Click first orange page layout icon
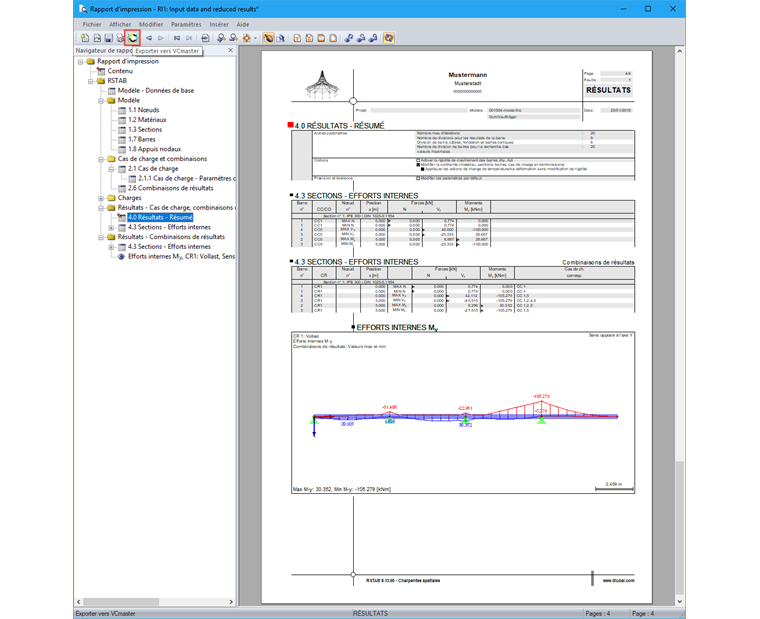The width and height of the screenshot is (760, 619). click(297, 38)
